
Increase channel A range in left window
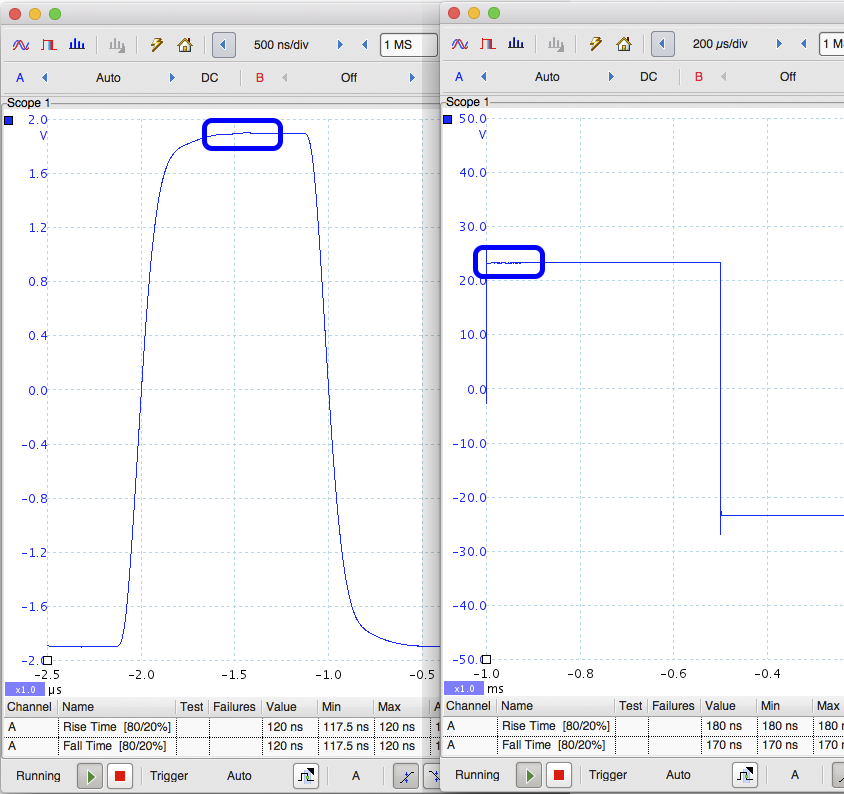pyautogui.click(x=172, y=78)
